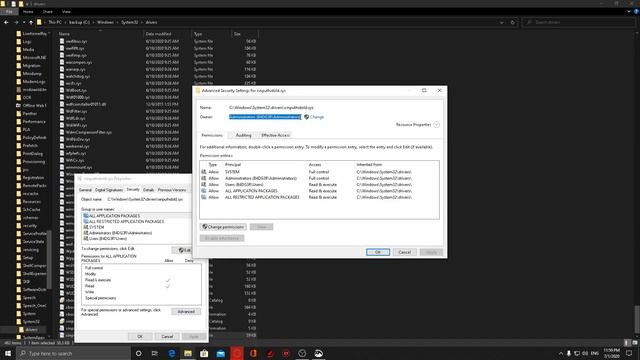This screenshot has height=360, width=640.
Task: Open Microsoft Store from taskbar
Action: (x=204, y=353)
